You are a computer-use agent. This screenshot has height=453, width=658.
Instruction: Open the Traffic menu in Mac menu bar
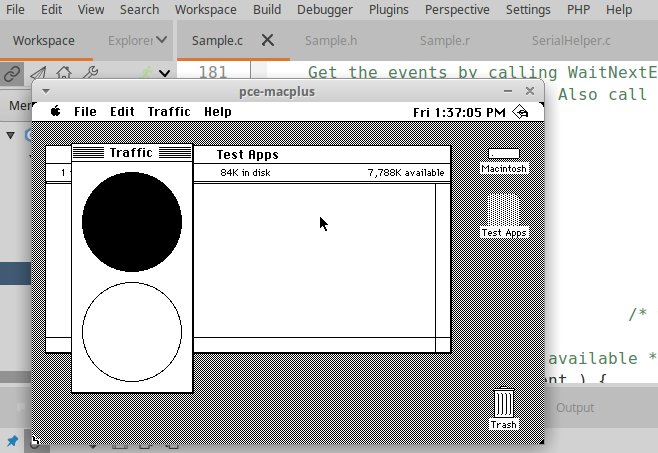pos(169,112)
